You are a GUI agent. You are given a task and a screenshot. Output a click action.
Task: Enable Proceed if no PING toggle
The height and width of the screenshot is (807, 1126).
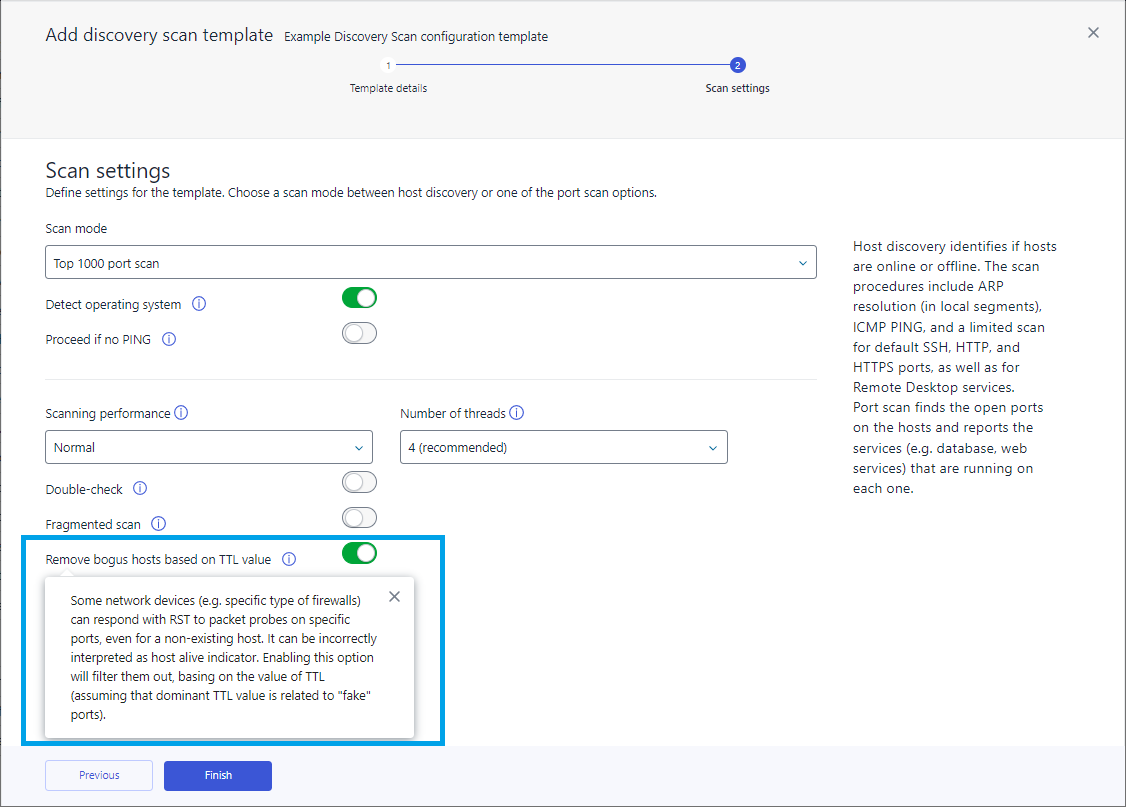[x=359, y=333]
